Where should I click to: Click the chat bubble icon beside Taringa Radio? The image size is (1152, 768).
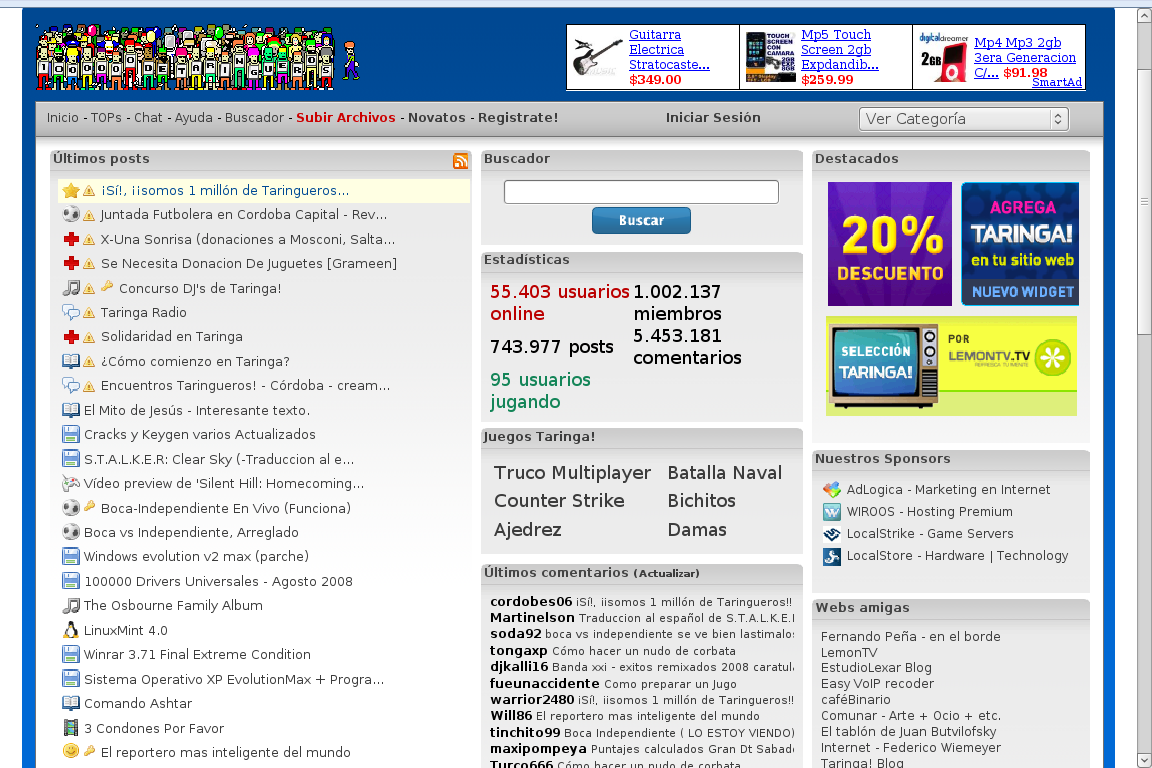[71, 312]
